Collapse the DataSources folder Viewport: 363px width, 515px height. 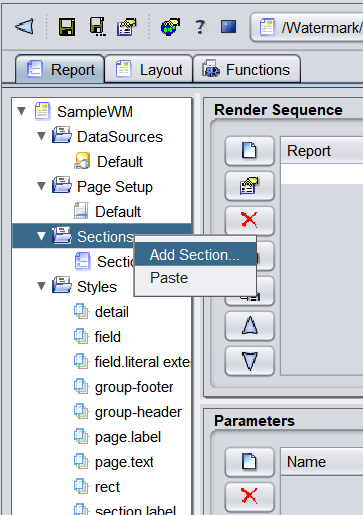pyautogui.click(x=41, y=136)
